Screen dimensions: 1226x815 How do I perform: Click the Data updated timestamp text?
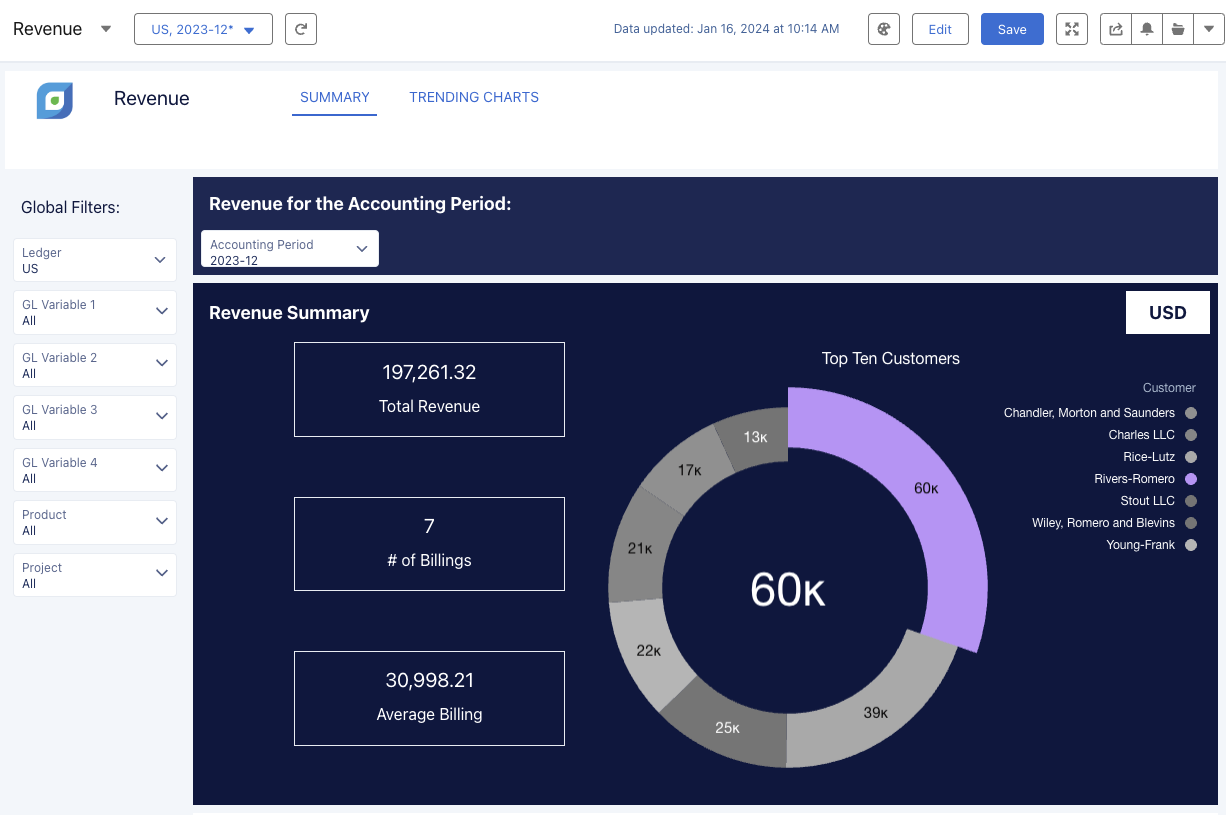[727, 29]
